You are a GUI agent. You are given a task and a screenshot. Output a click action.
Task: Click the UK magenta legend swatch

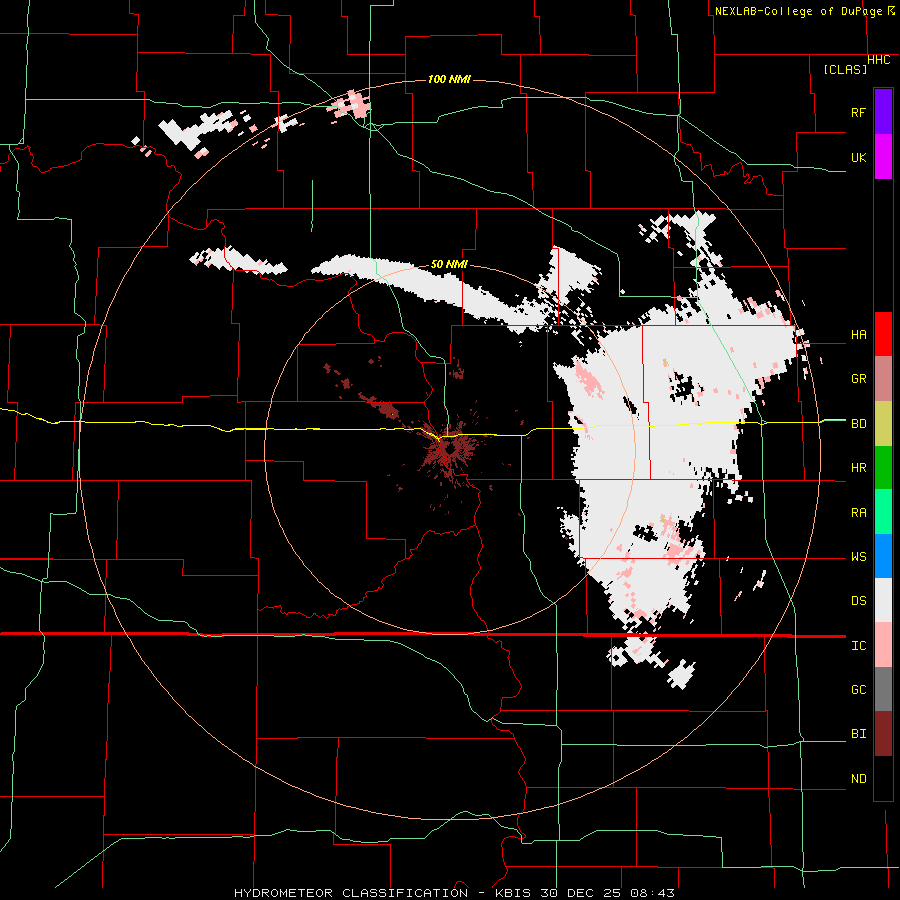click(x=883, y=157)
